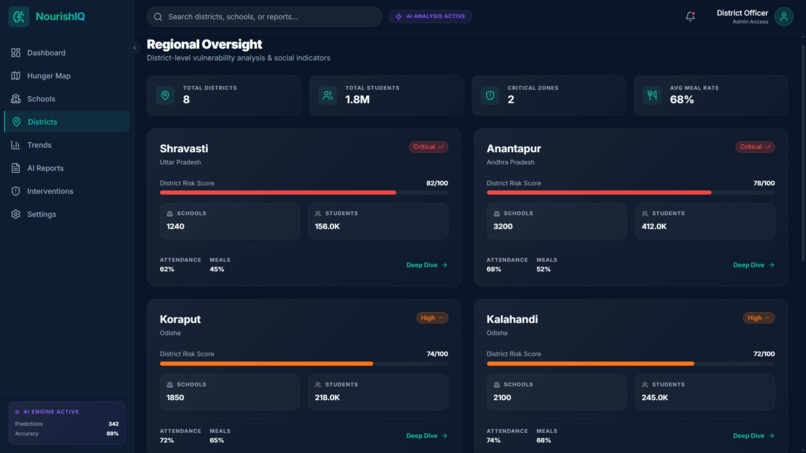This screenshot has width=806, height=453.
Task: Click the Total Districts location icon
Action: (165, 95)
